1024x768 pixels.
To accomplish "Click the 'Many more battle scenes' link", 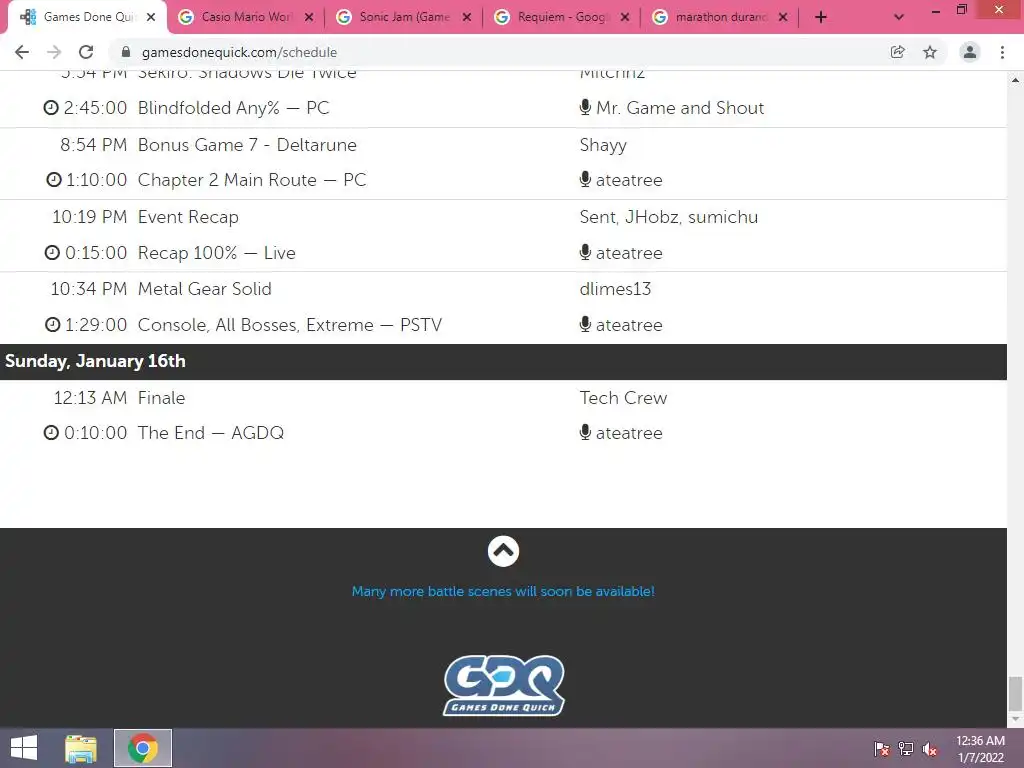I will tap(503, 591).
